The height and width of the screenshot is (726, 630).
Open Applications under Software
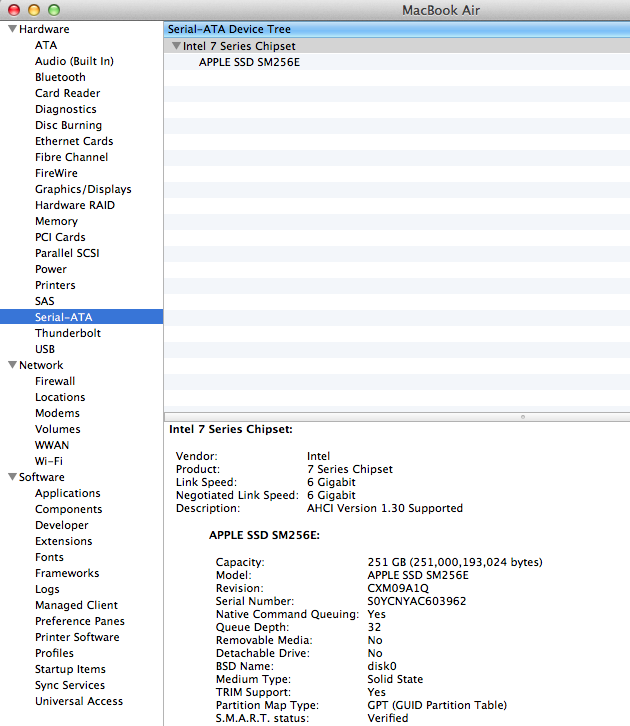coord(68,493)
